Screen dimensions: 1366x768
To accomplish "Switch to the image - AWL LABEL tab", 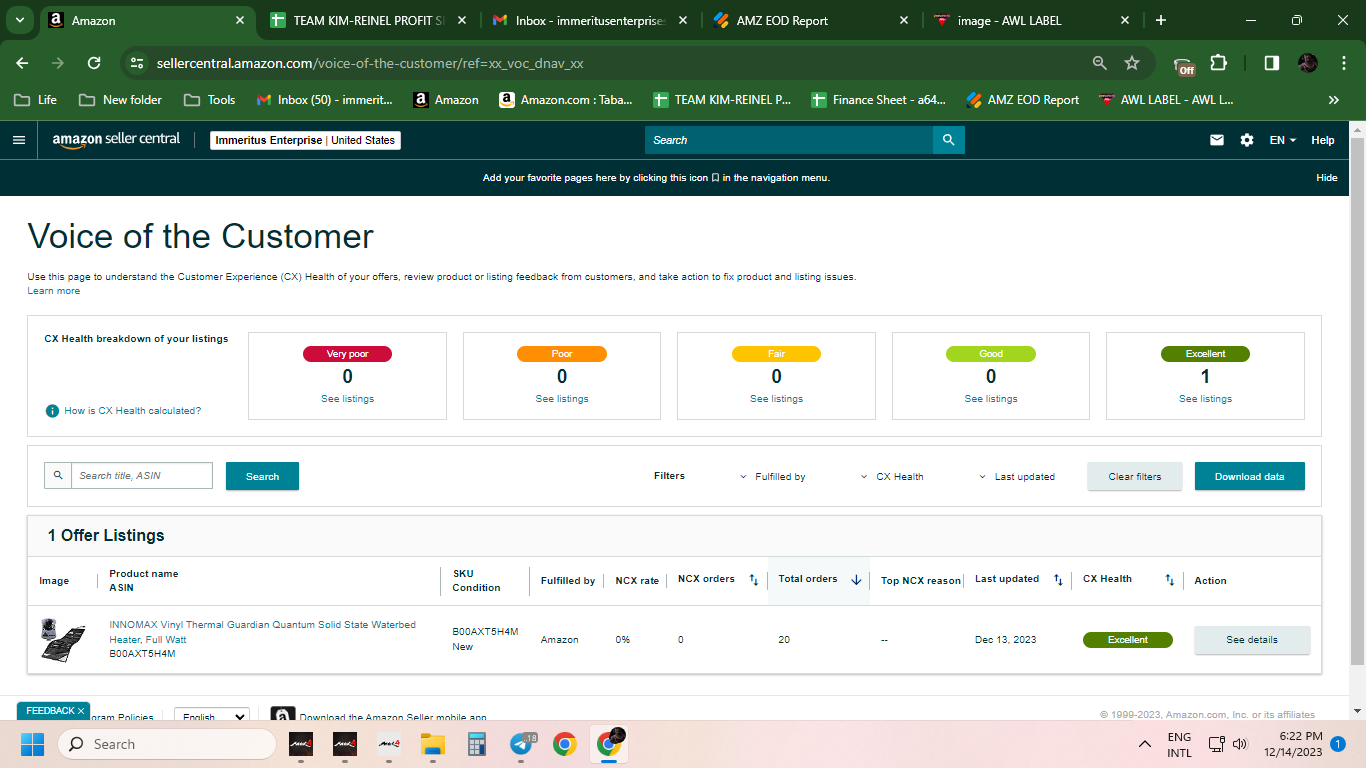I will pos(1030,20).
